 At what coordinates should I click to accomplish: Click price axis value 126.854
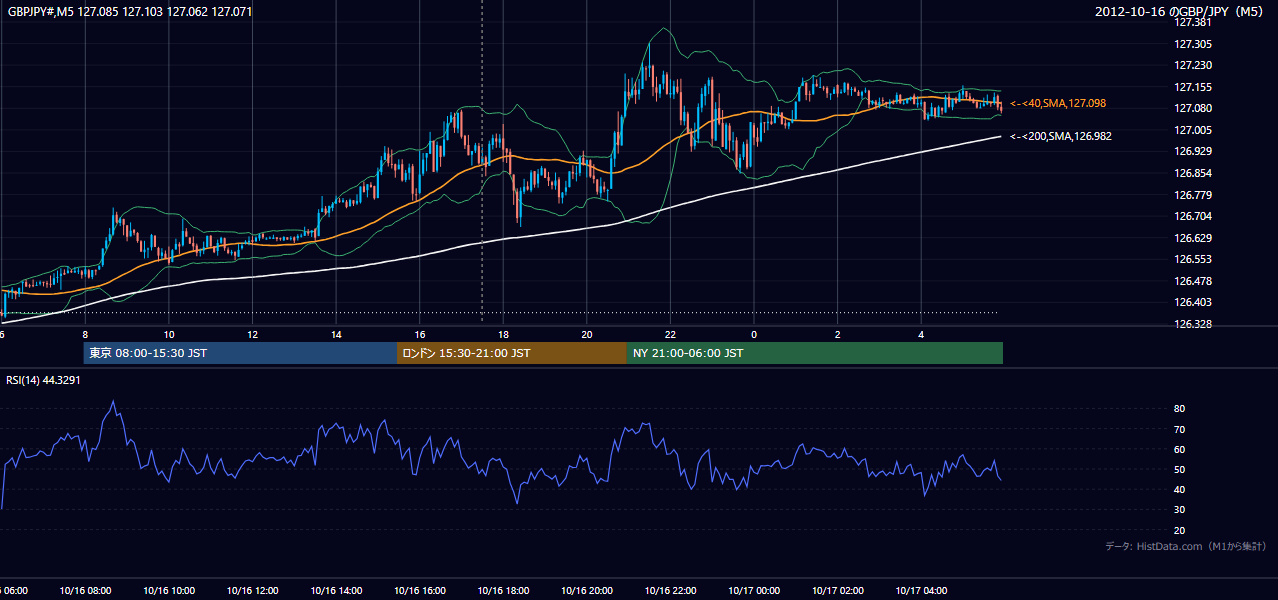pyautogui.click(x=1193, y=173)
